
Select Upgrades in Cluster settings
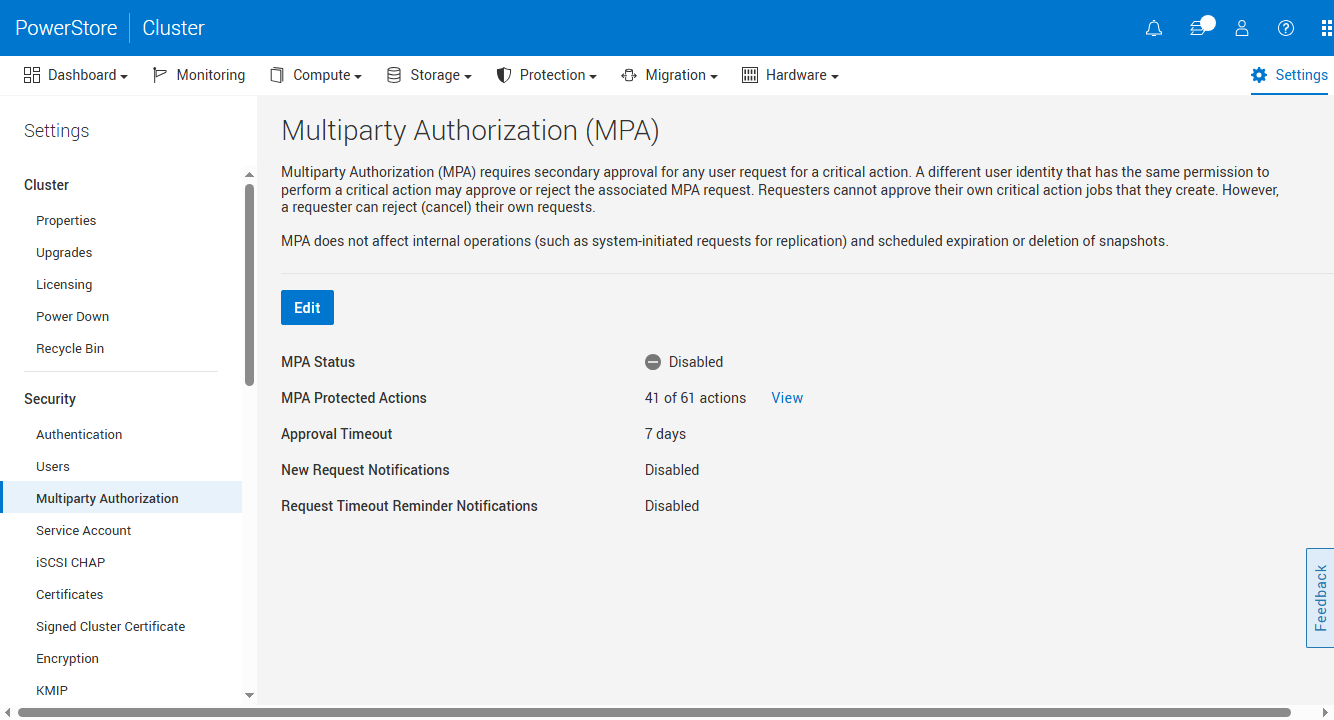64,253
